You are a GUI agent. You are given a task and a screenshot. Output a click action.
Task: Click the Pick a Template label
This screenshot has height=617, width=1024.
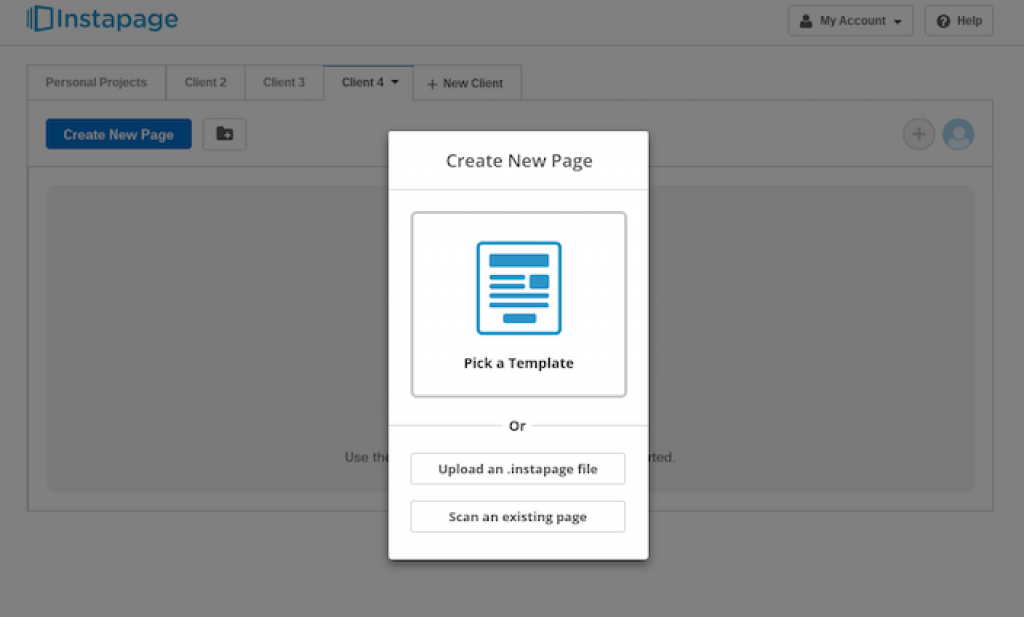click(x=518, y=363)
